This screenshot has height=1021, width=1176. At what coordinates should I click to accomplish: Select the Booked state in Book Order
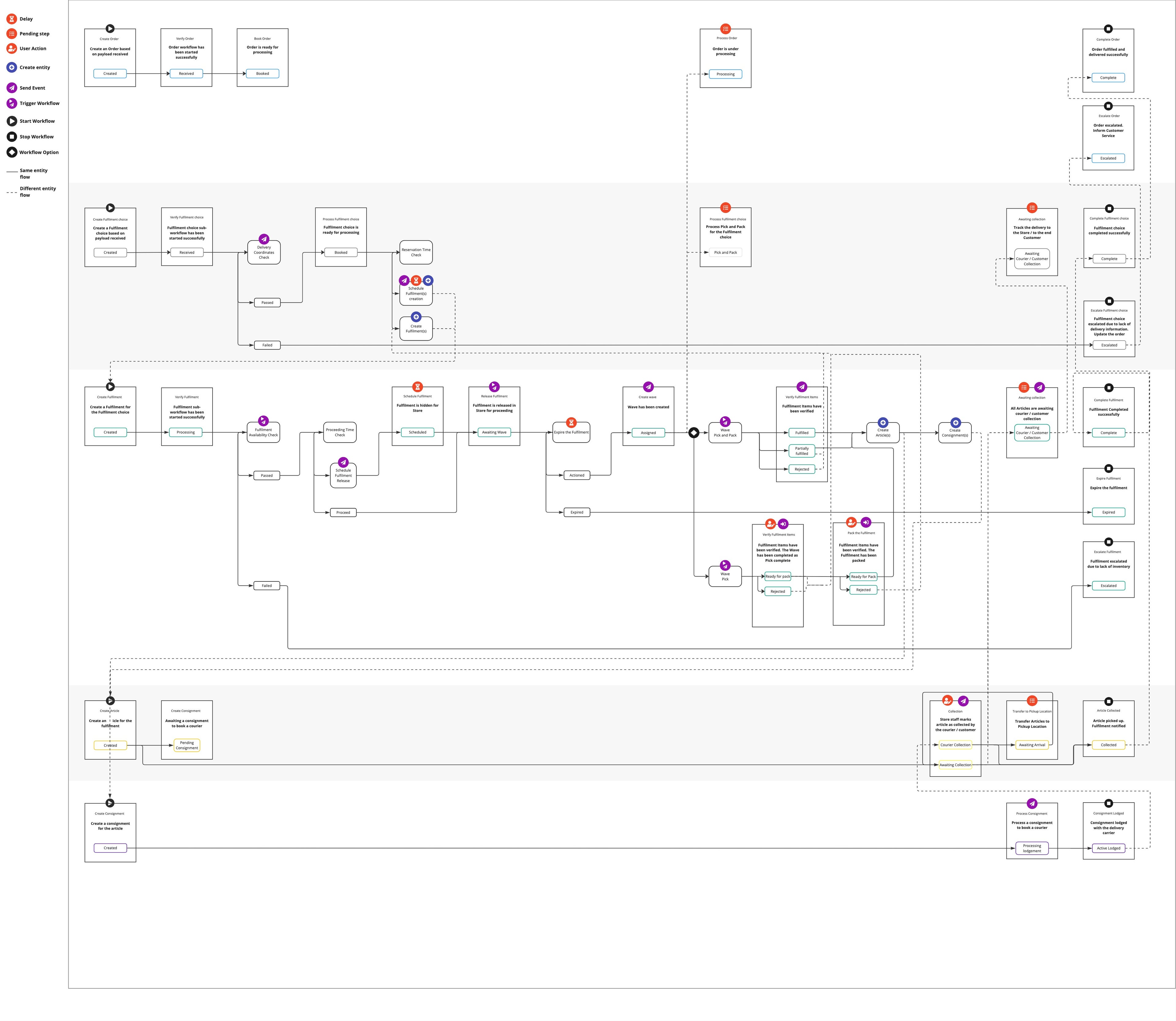[262, 74]
